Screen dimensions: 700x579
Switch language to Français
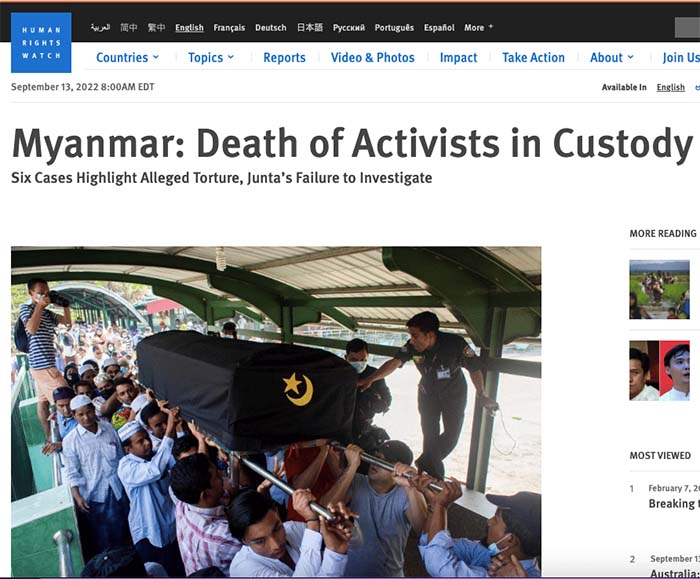pyautogui.click(x=229, y=28)
